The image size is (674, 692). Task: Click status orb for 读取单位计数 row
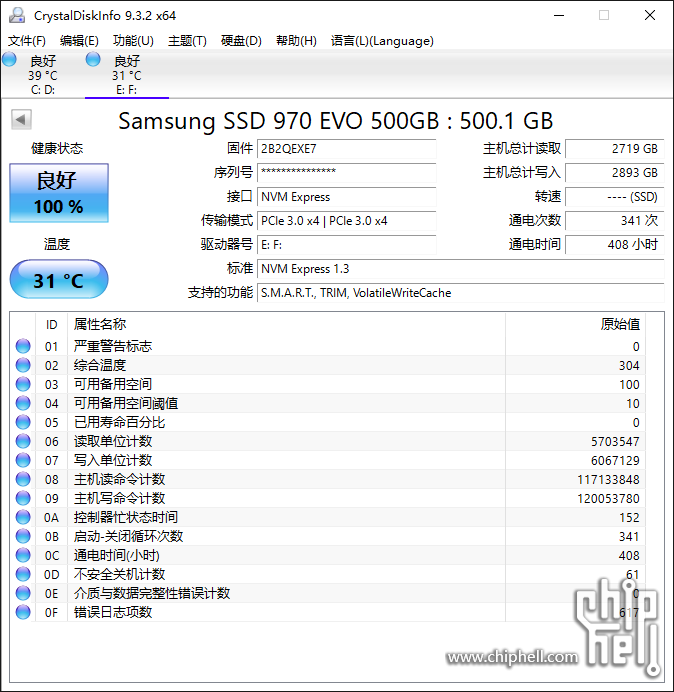pyautogui.click(x=23, y=441)
